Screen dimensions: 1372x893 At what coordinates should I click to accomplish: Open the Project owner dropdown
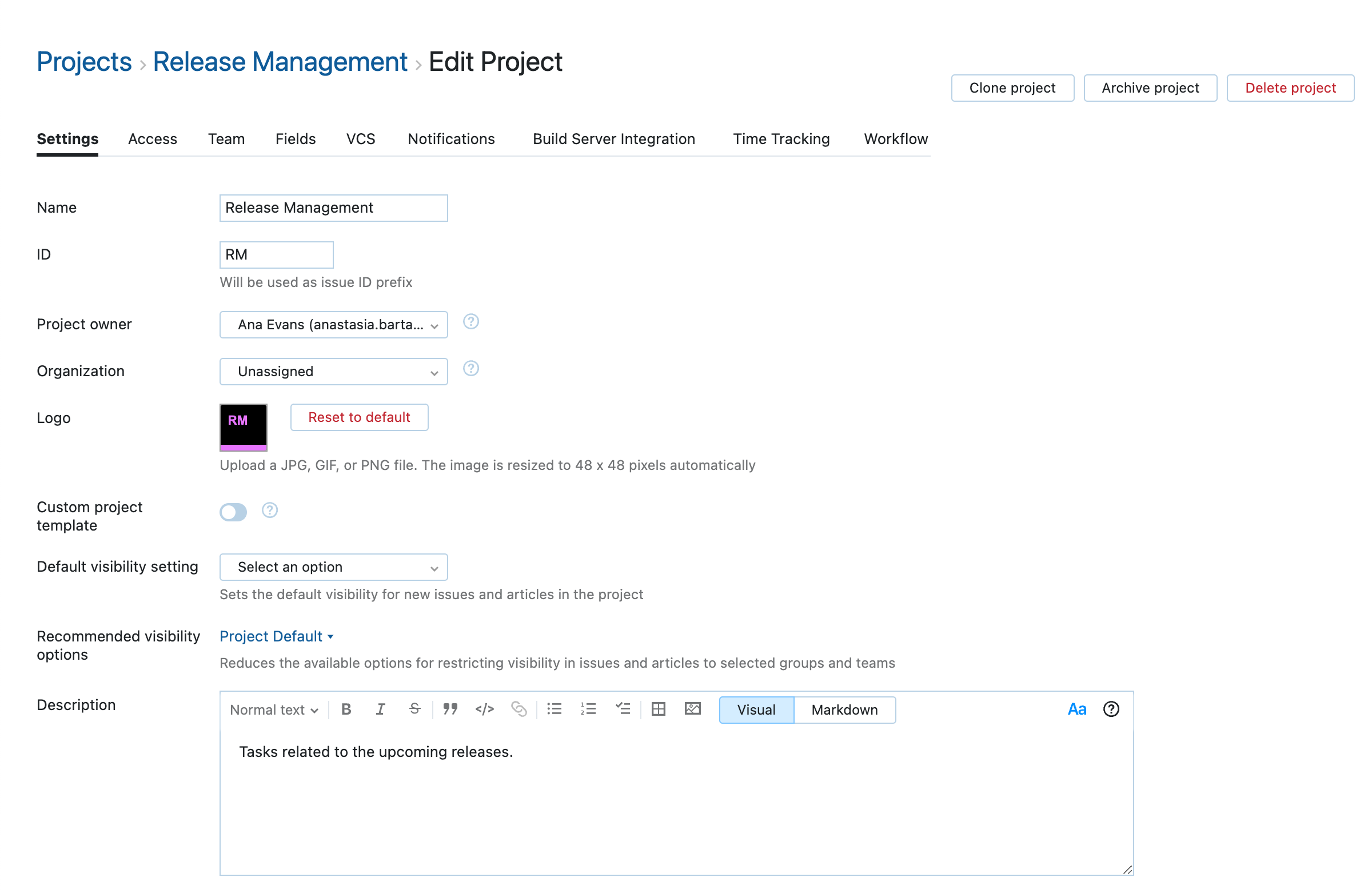click(333, 325)
